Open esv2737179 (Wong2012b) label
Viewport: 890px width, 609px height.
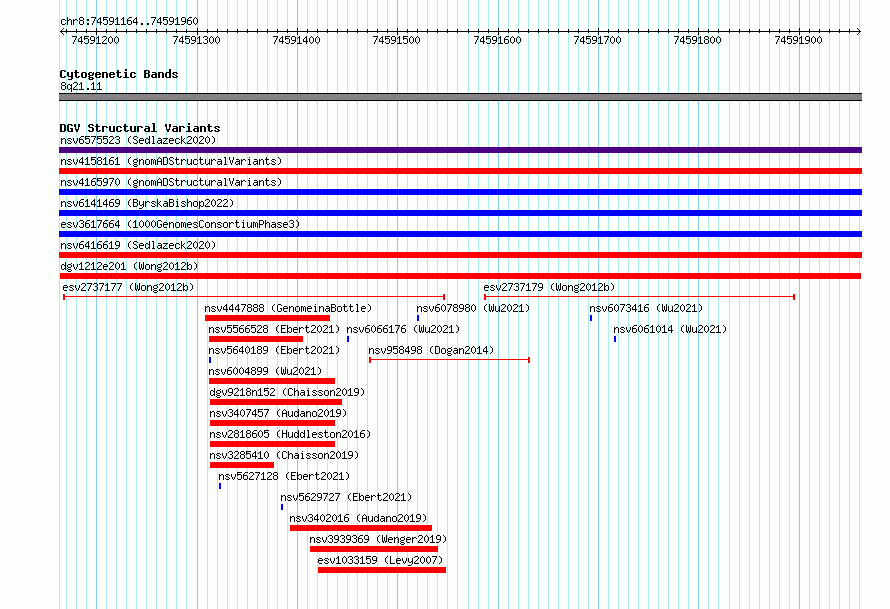(x=549, y=287)
